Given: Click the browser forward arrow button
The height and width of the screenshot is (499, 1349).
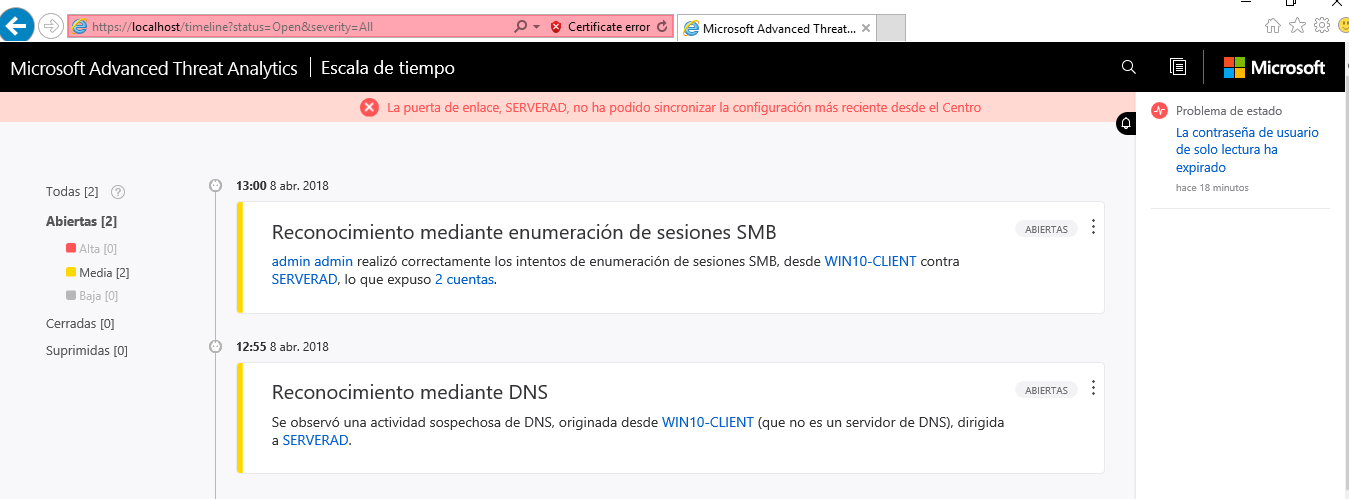Looking at the screenshot, I should 51,27.
